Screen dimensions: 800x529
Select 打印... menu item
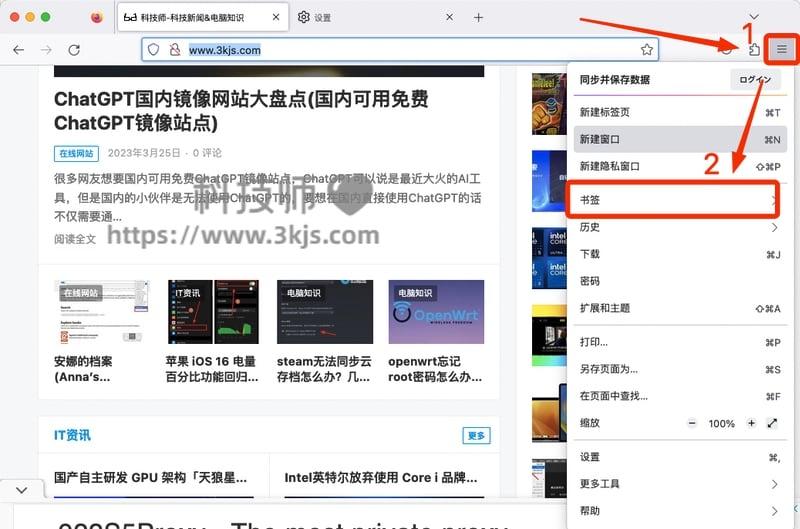click(680, 342)
